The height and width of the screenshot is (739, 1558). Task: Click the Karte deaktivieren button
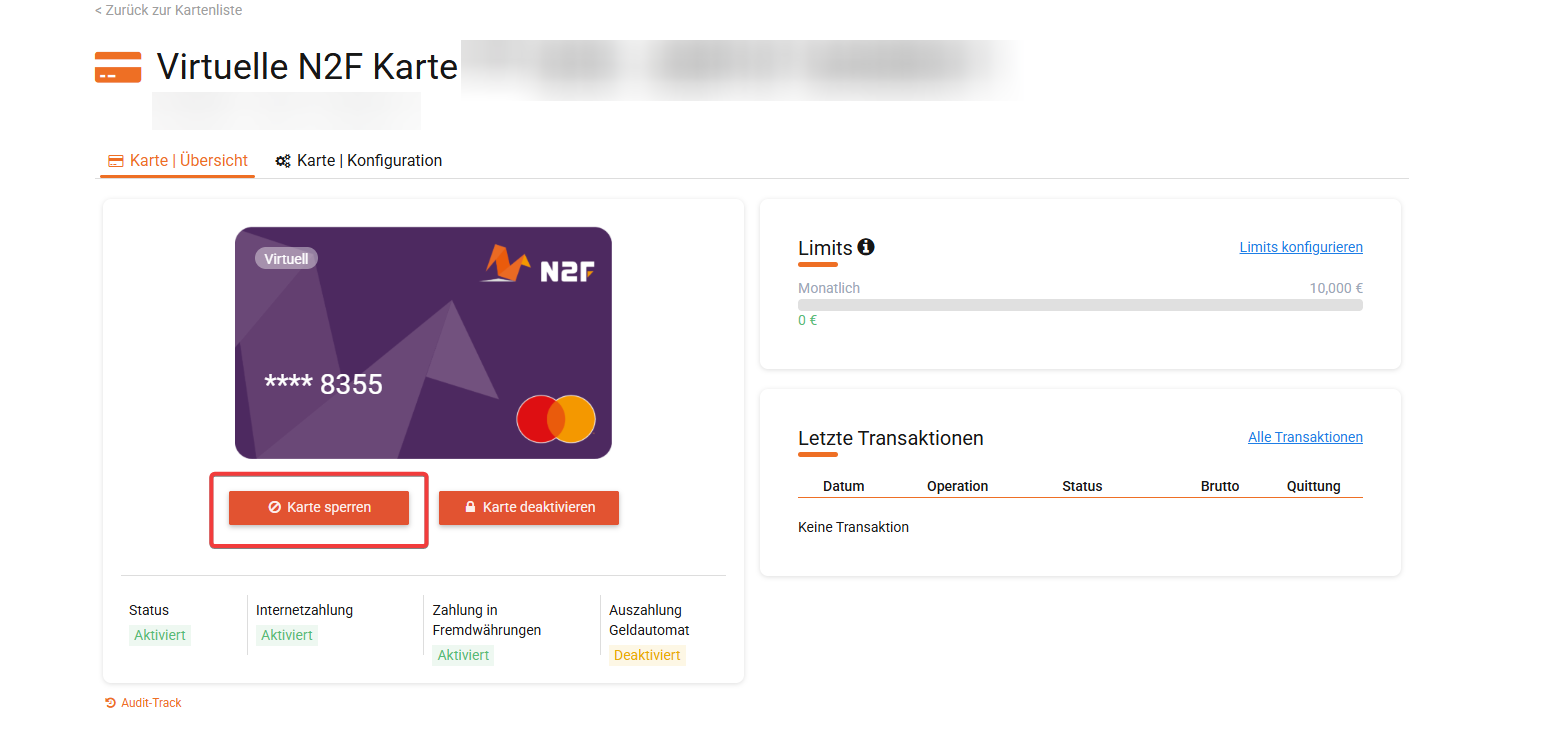pyautogui.click(x=529, y=507)
